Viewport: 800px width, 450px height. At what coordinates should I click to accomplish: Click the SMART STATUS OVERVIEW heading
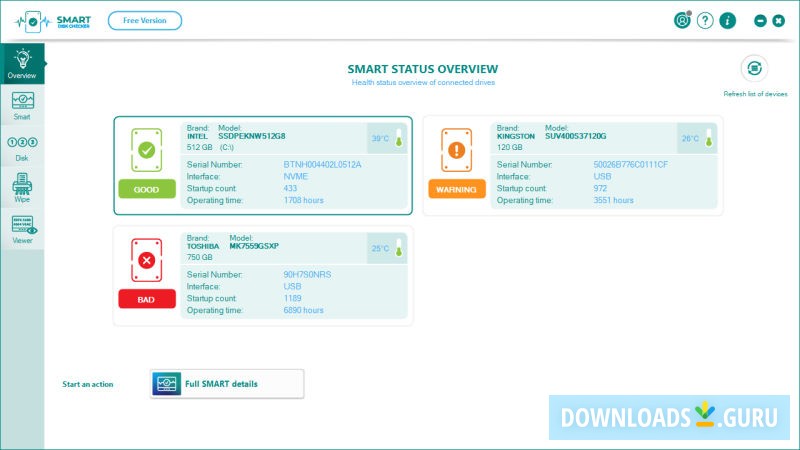tap(423, 69)
